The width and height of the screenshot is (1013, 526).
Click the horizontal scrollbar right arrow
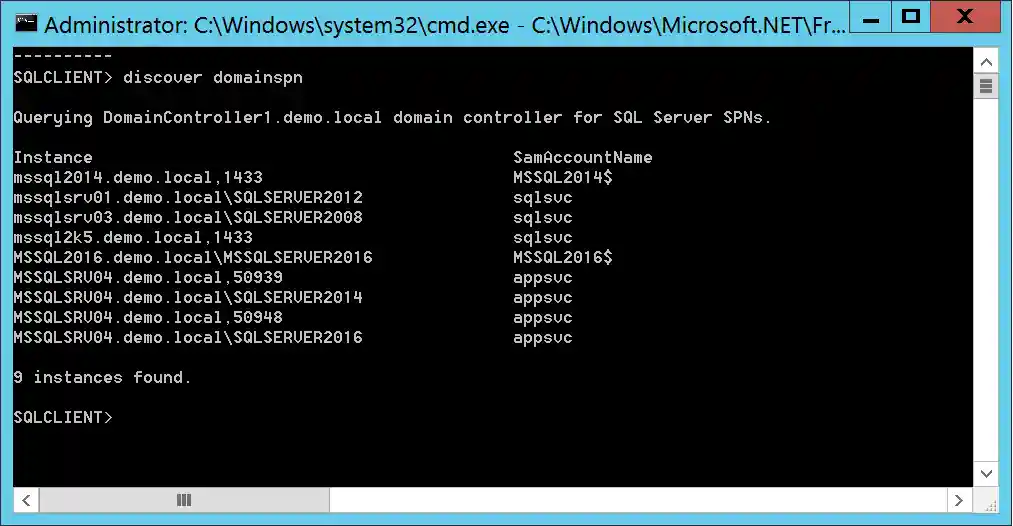click(x=959, y=500)
